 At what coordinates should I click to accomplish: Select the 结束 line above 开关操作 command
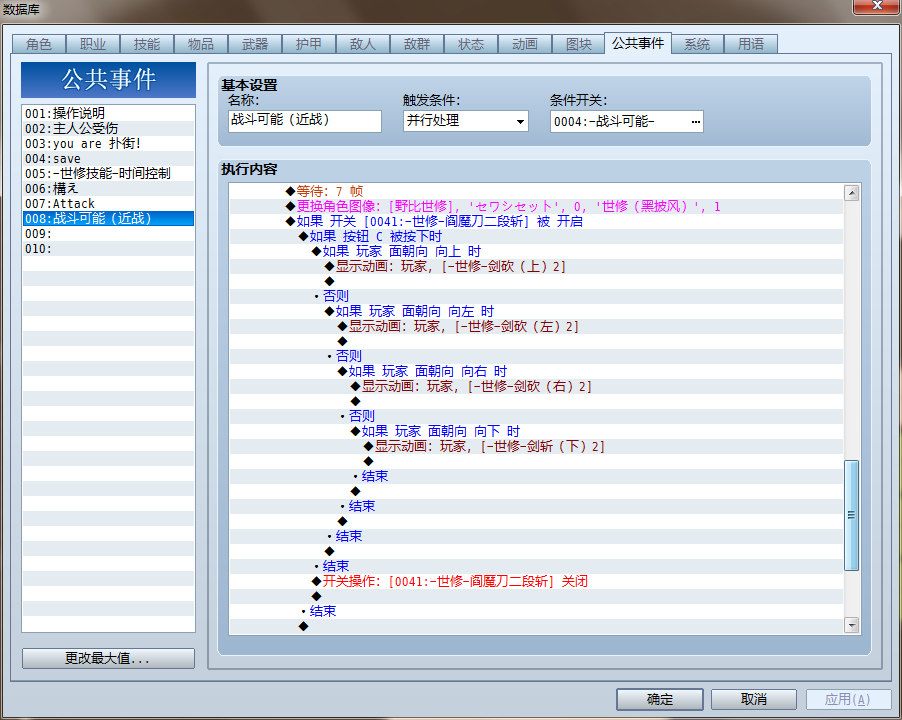(536, 566)
